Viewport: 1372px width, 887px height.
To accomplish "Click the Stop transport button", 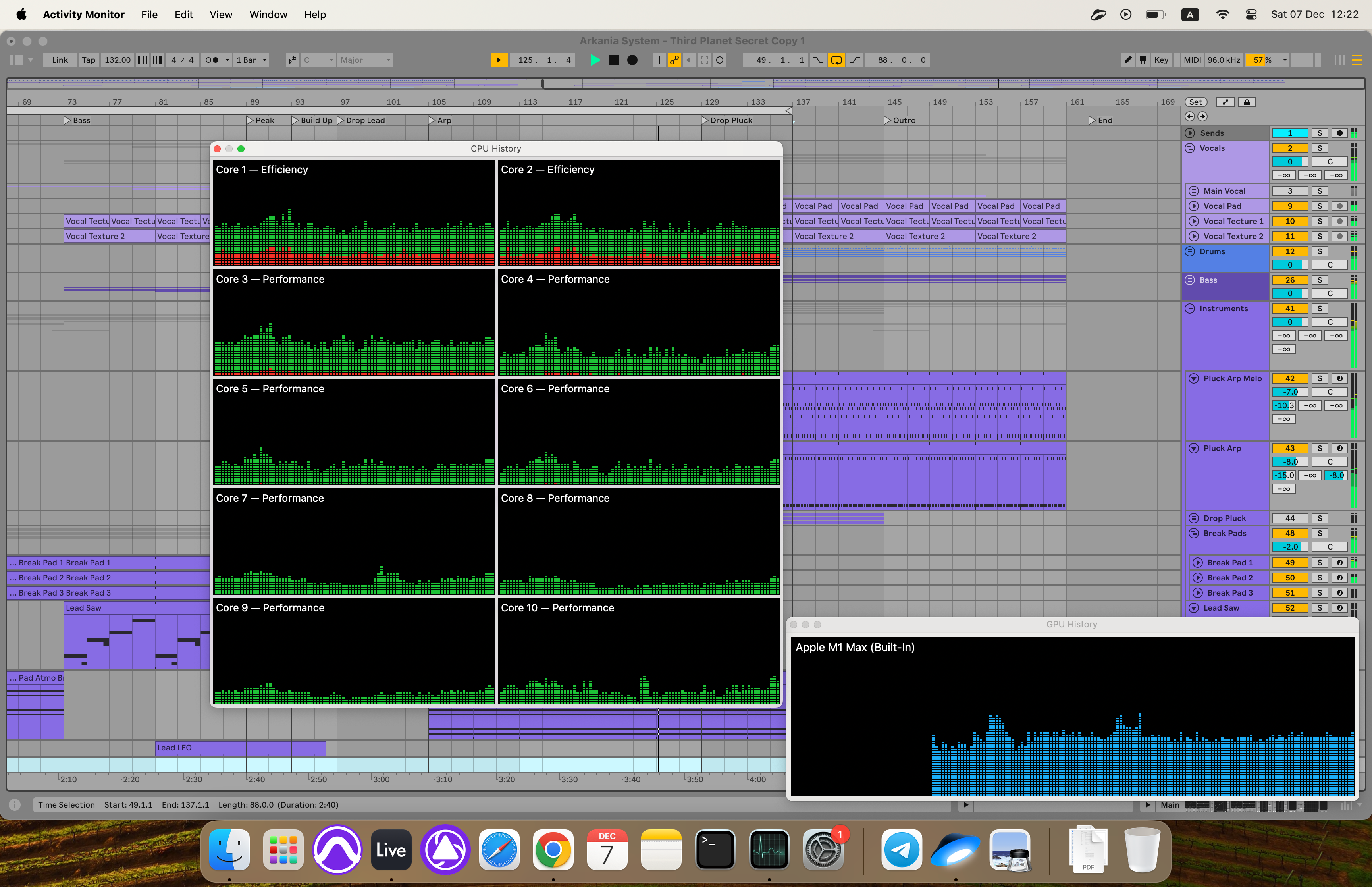I will [614, 60].
